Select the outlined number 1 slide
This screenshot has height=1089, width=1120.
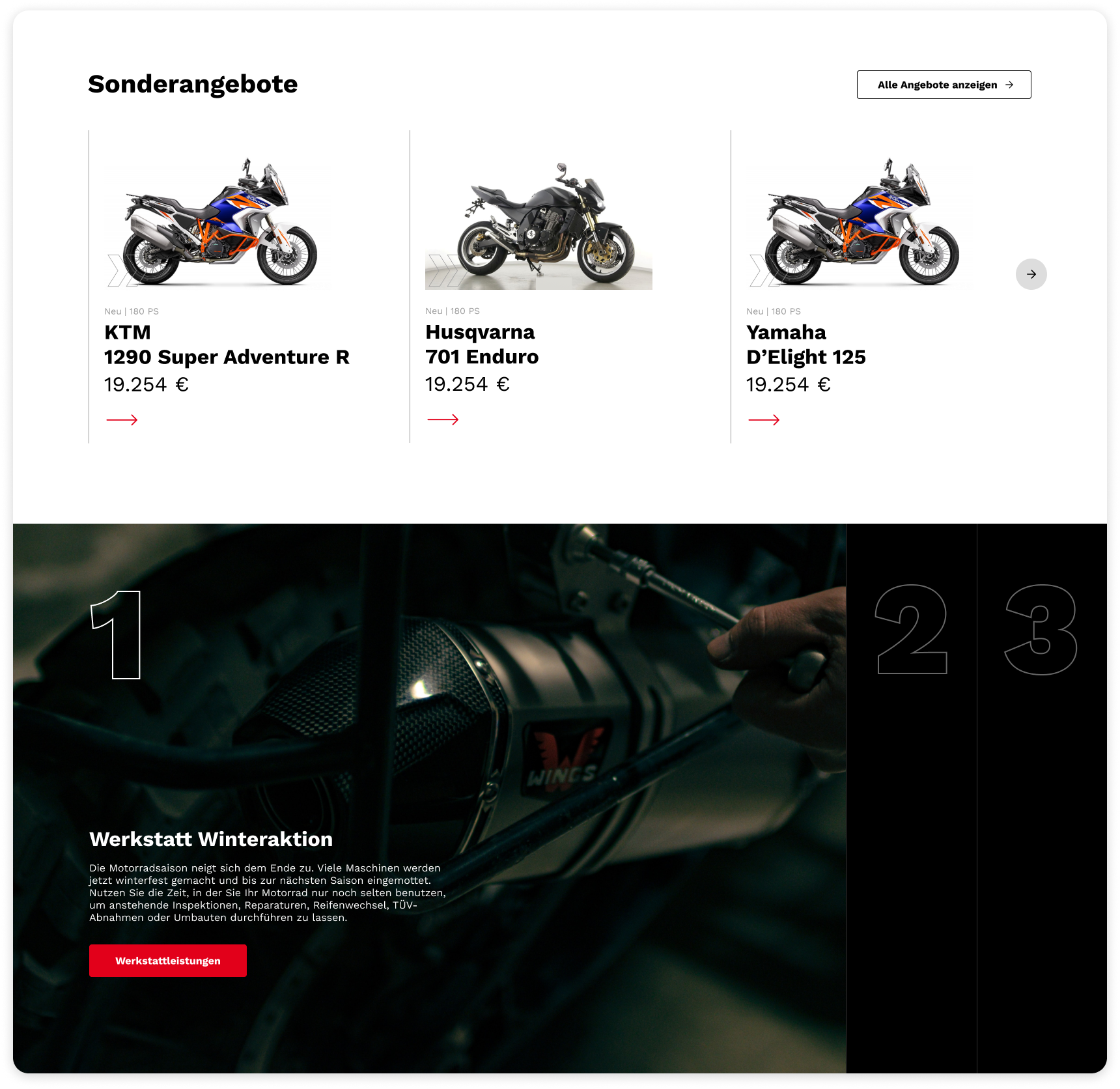117,635
